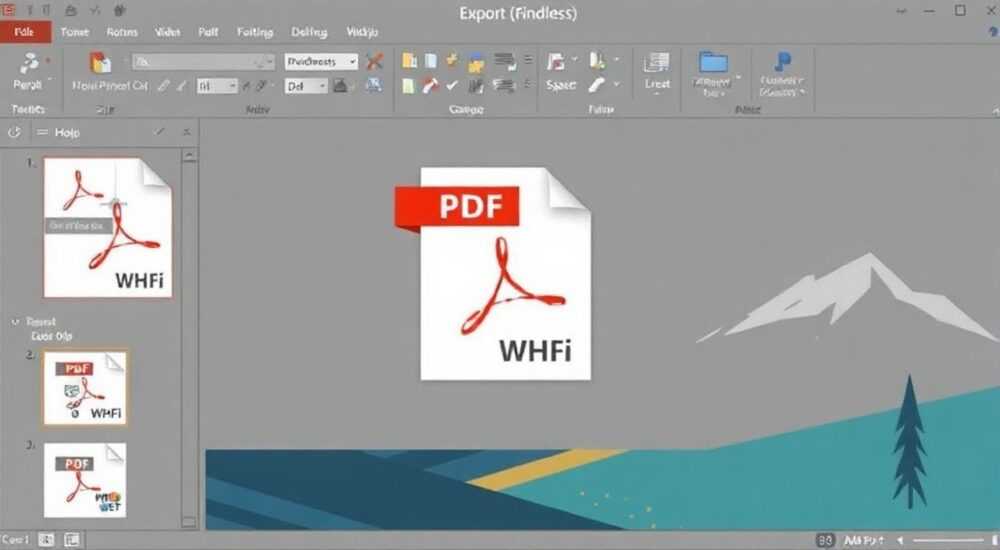The height and width of the screenshot is (550, 1000).
Task: Click the lock-shaped quick access icon
Action: [71, 10]
